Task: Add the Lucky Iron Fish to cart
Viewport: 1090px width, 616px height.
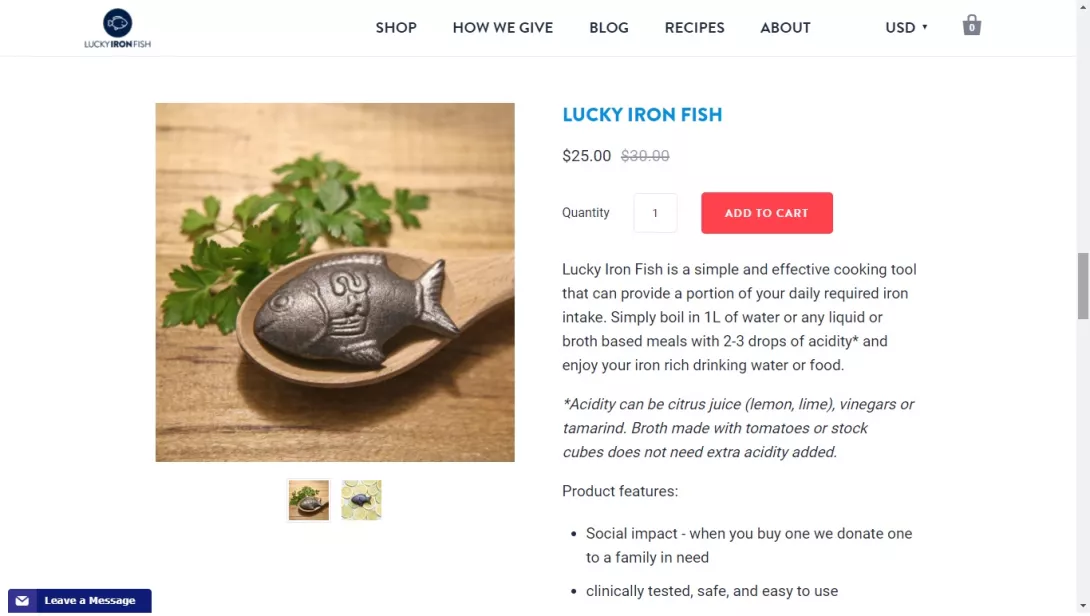Action: pyautogui.click(x=767, y=213)
